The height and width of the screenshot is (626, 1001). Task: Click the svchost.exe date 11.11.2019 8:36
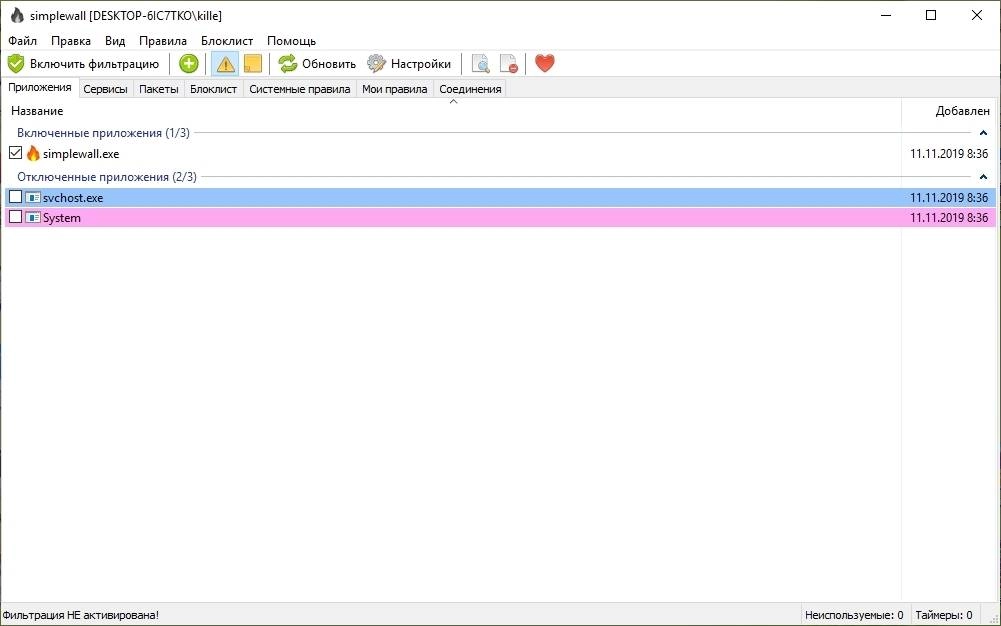949,198
